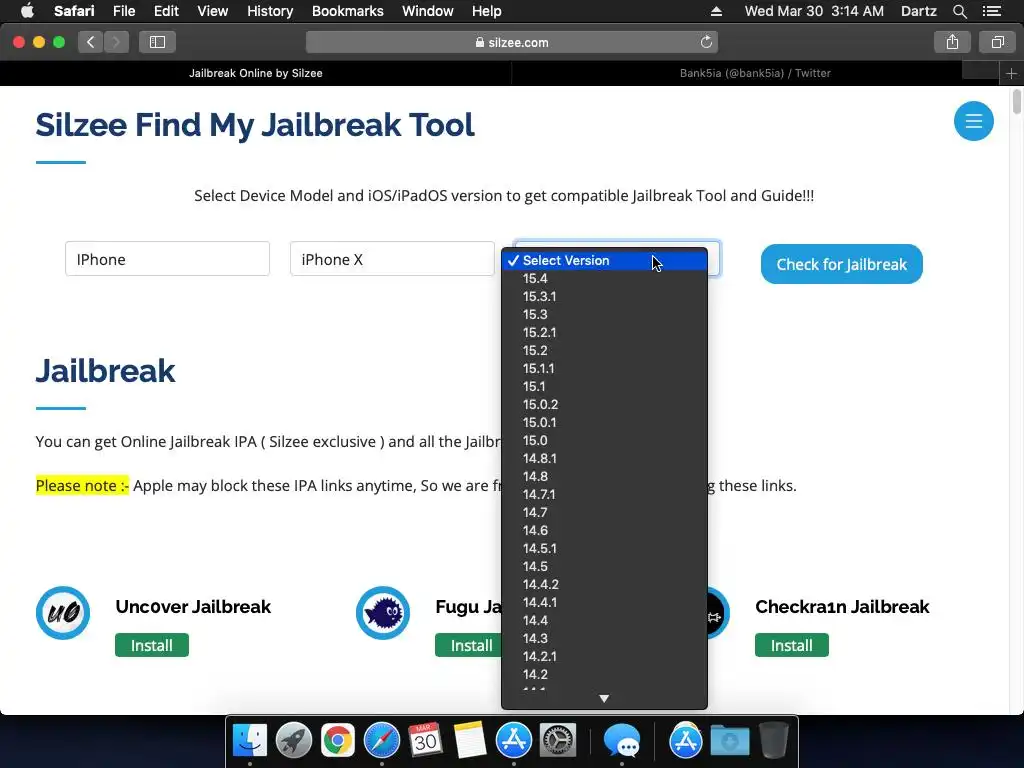This screenshot has height=768, width=1024.
Task: Select version 15.4 from the list
Action: [604, 278]
